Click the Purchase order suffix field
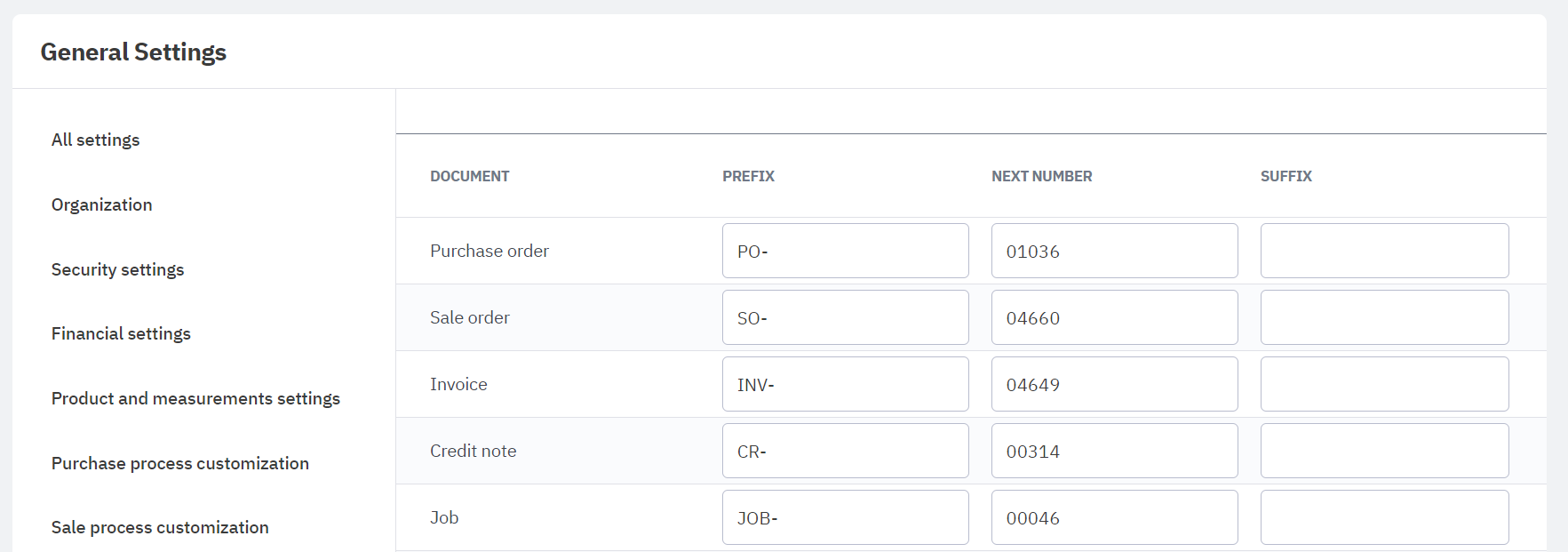Screen dimensions: 1568x552 [1384, 252]
